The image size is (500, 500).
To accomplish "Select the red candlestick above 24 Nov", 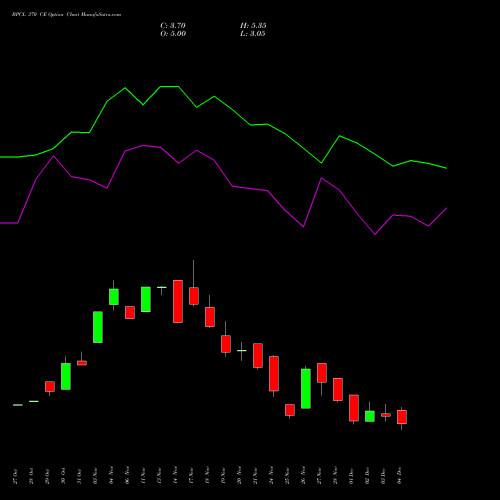I will point(274,374).
